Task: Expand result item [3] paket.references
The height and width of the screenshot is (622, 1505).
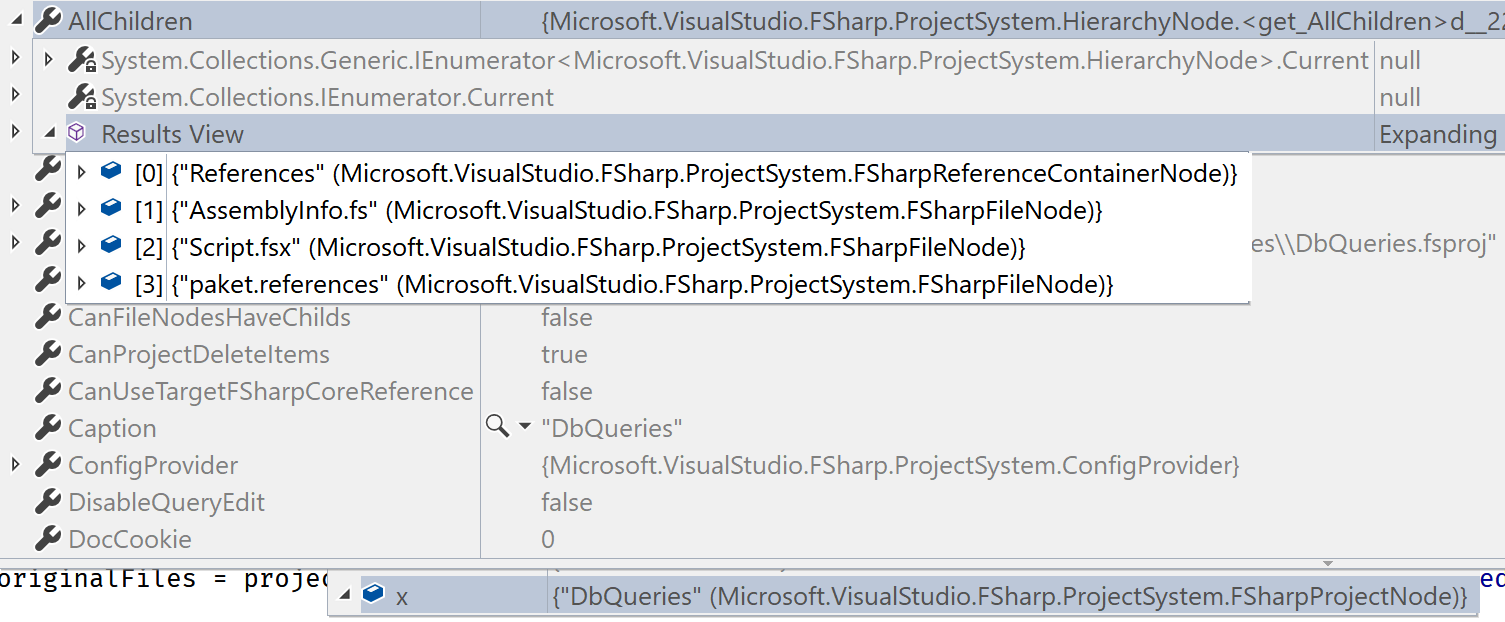Action: pyautogui.click(x=83, y=284)
